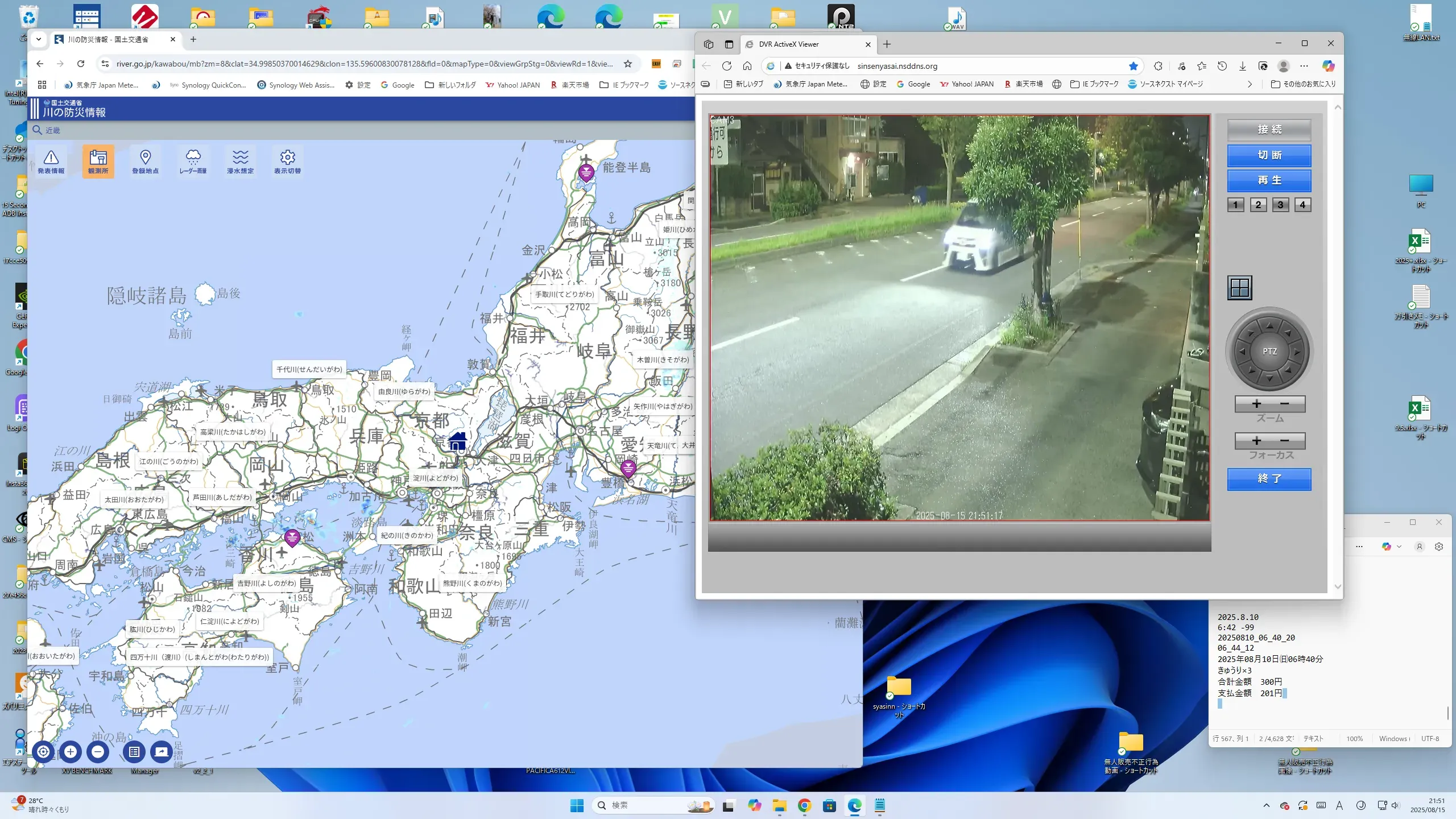Click the current location target button on map
Image resolution: width=1456 pixels, height=819 pixels.
43,752
